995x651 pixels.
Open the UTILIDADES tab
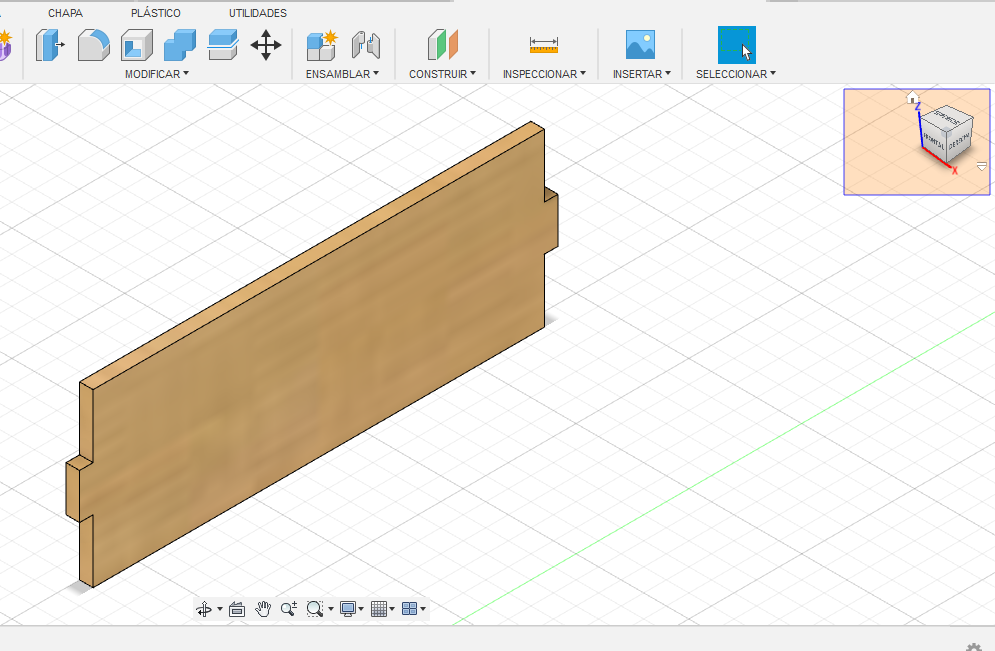coord(257,13)
